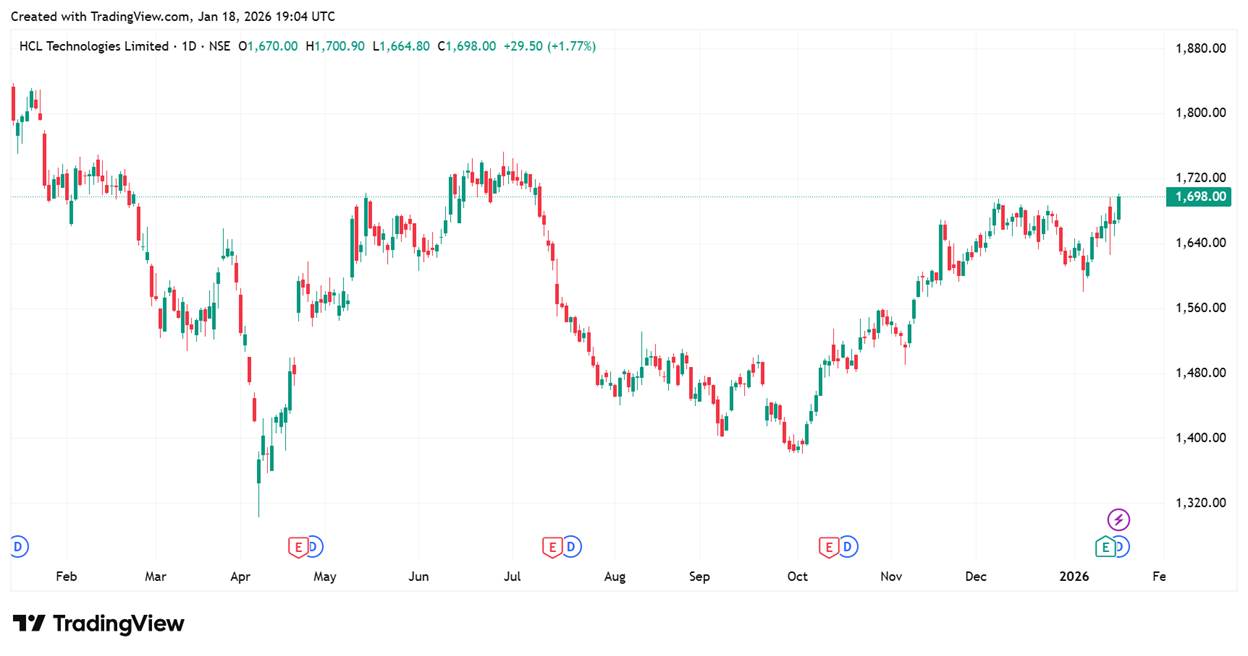Click the HCL Technologies Limited symbol title
This screenshot has width=1248, height=656.
click(x=93, y=46)
